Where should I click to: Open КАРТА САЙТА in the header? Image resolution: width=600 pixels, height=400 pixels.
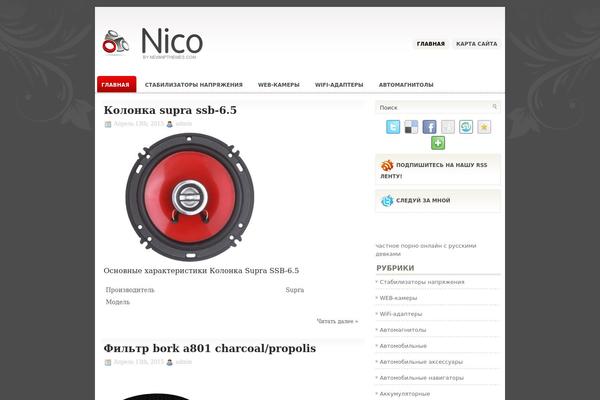[x=476, y=44]
